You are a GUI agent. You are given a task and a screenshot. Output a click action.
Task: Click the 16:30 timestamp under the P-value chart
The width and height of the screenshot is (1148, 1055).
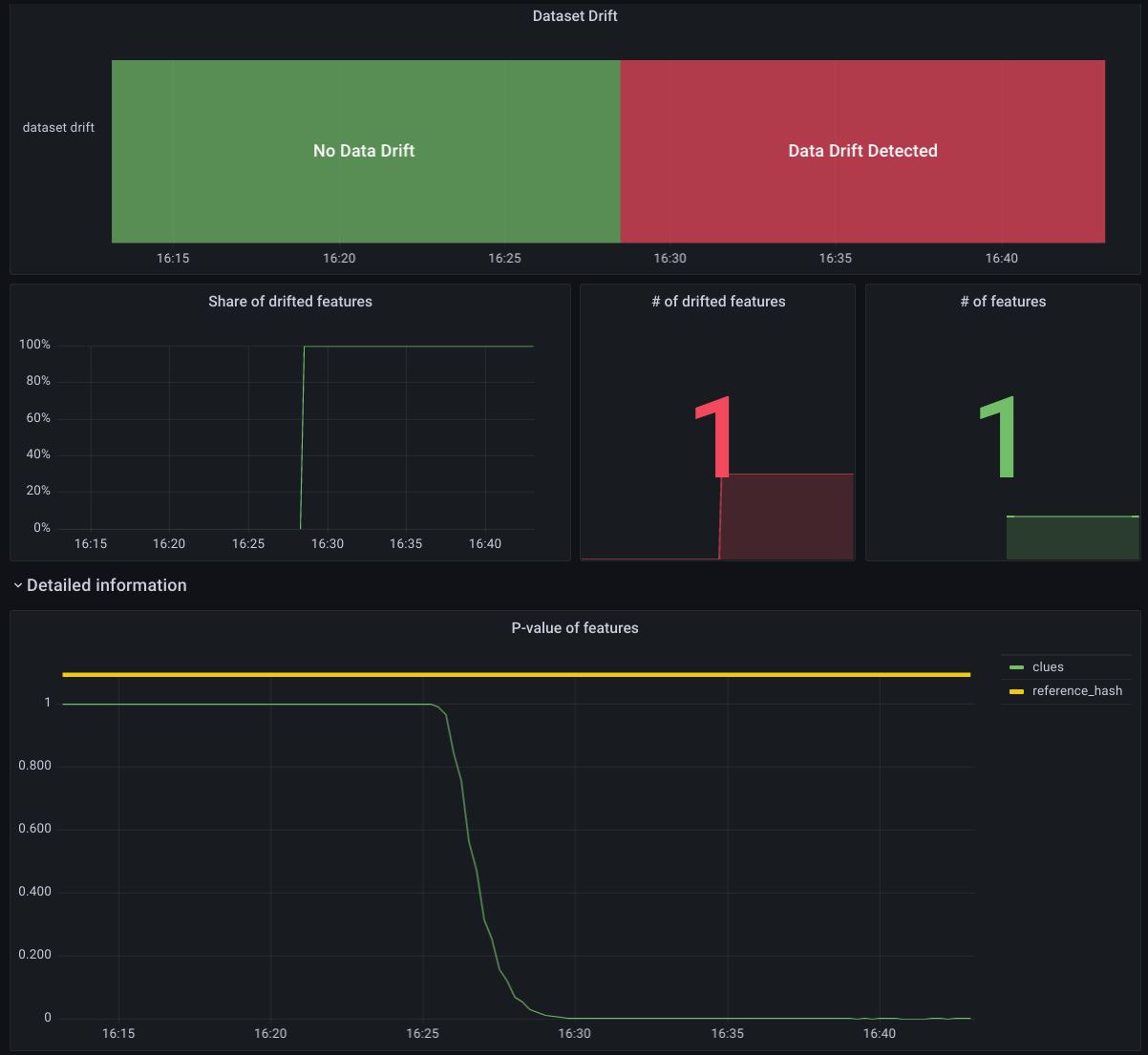pyautogui.click(x=574, y=1033)
